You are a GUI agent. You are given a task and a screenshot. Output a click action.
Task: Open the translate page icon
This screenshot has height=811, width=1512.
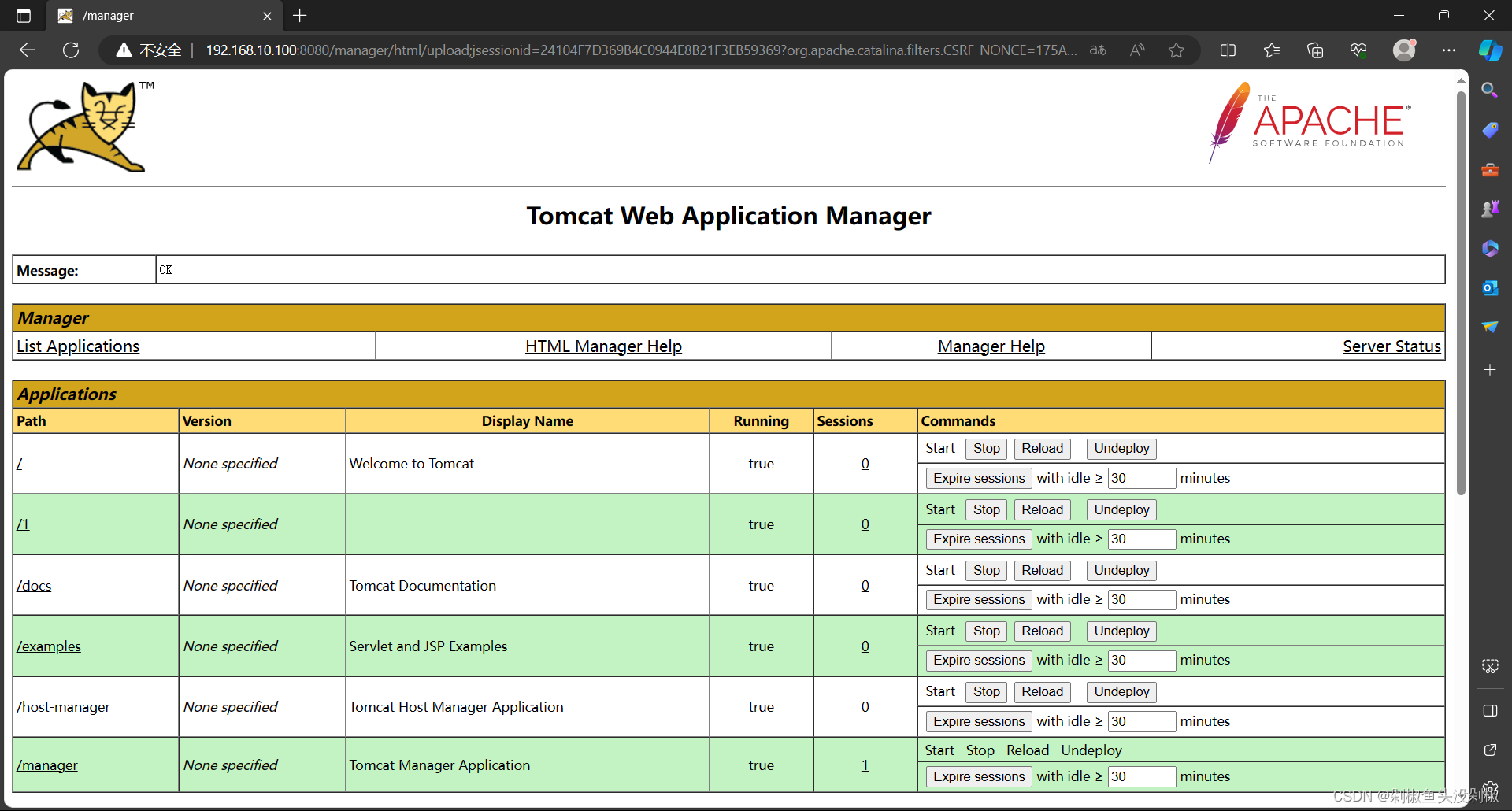click(1098, 50)
